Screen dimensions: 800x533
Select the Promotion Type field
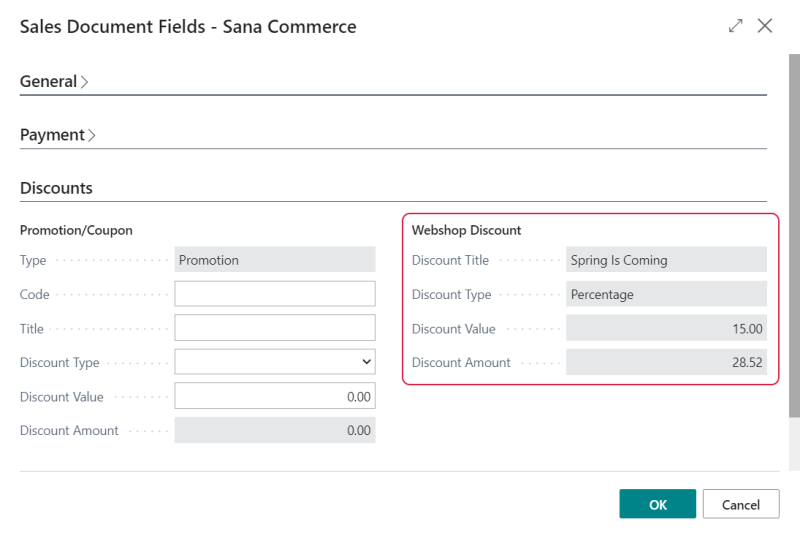coord(275,260)
